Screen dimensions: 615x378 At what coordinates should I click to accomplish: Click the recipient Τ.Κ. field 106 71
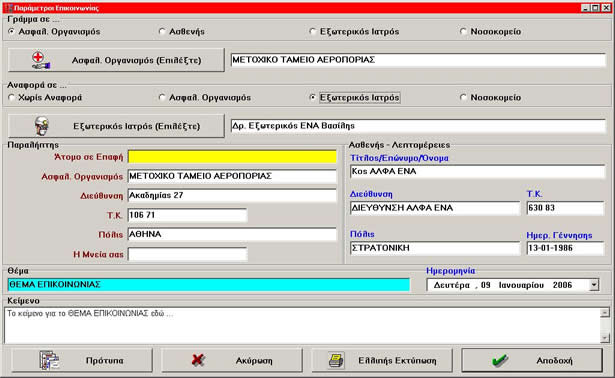[x=187, y=215]
